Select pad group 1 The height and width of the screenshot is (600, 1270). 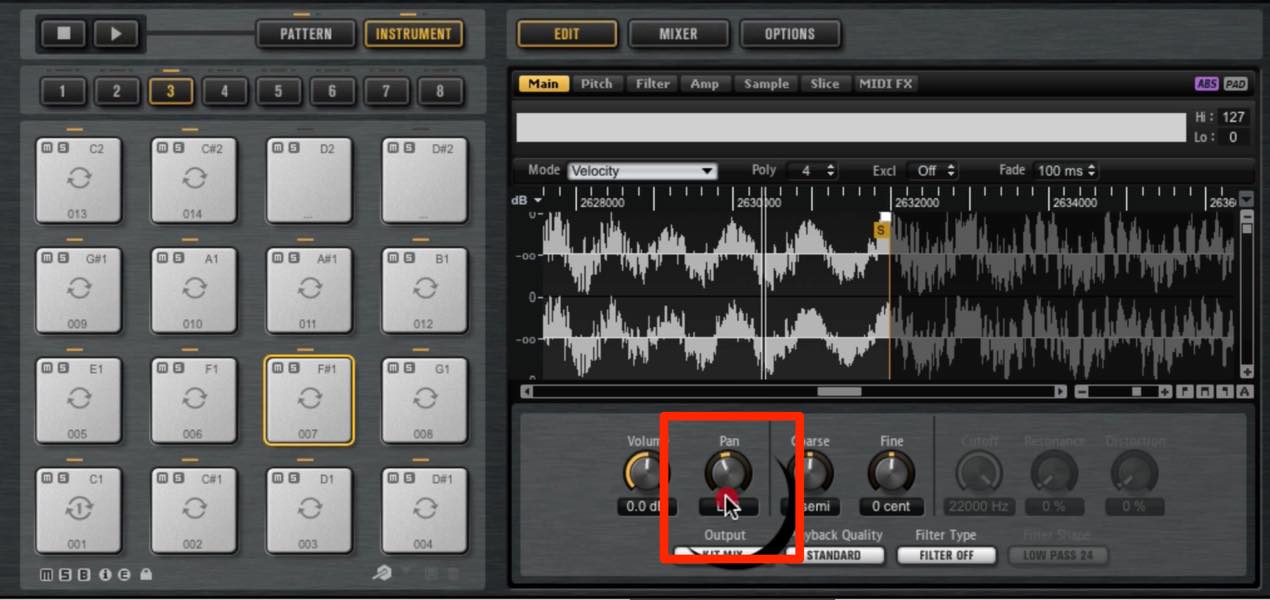[x=63, y=92]
